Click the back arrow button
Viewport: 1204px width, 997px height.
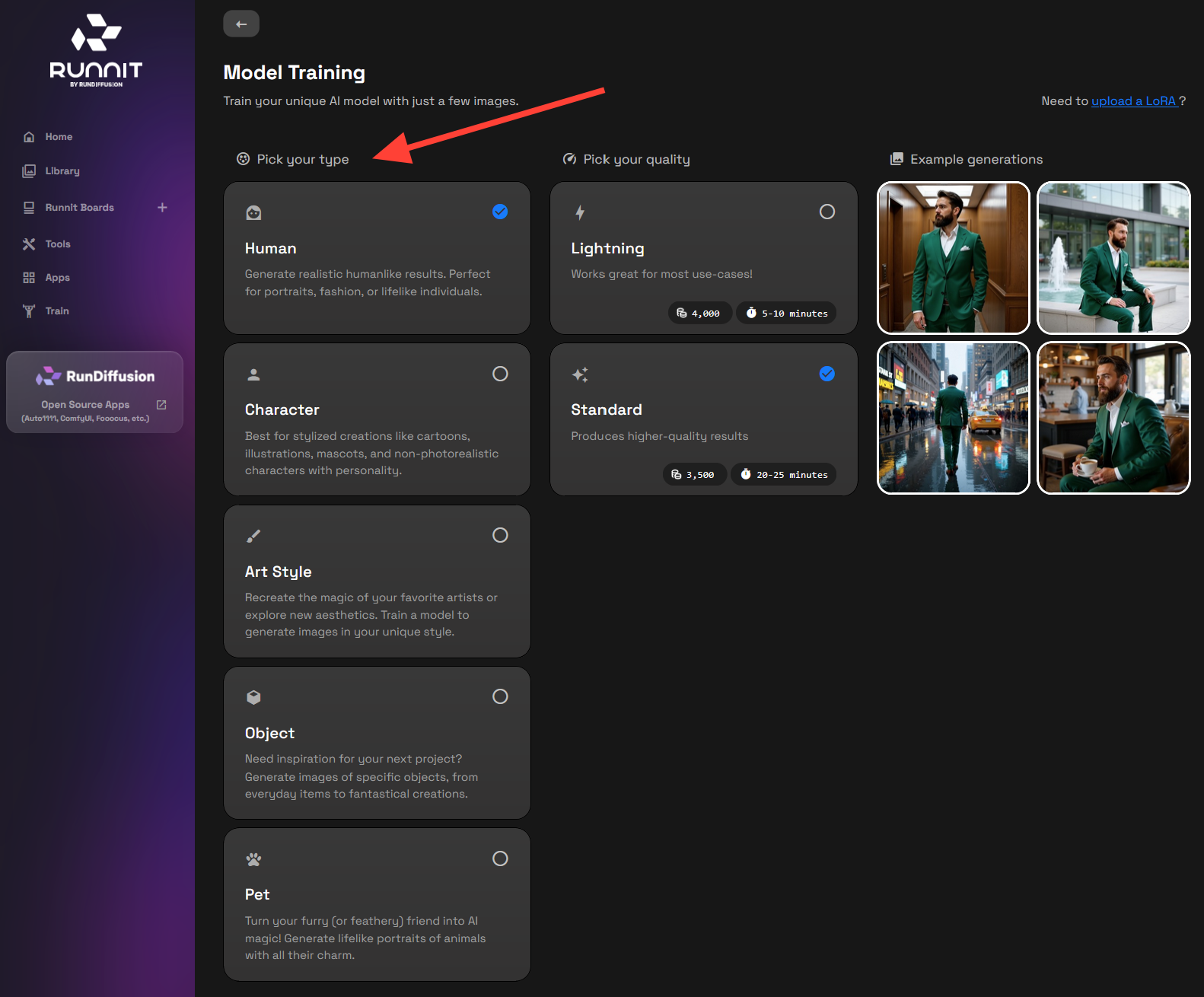click(240, 24)
